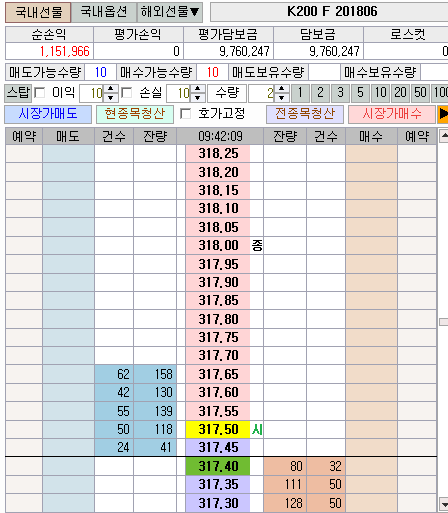Open the 해외선물 dropdown
Viewport: 448px width, 513px height.
click(x=170, y=12)
